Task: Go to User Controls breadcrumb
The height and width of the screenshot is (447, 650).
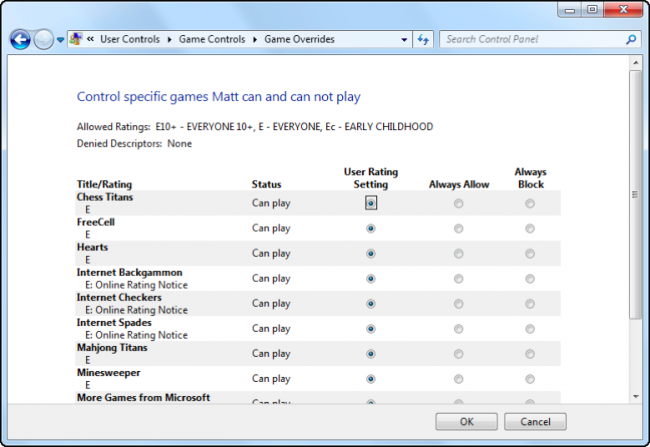Action: click(130, 39)
